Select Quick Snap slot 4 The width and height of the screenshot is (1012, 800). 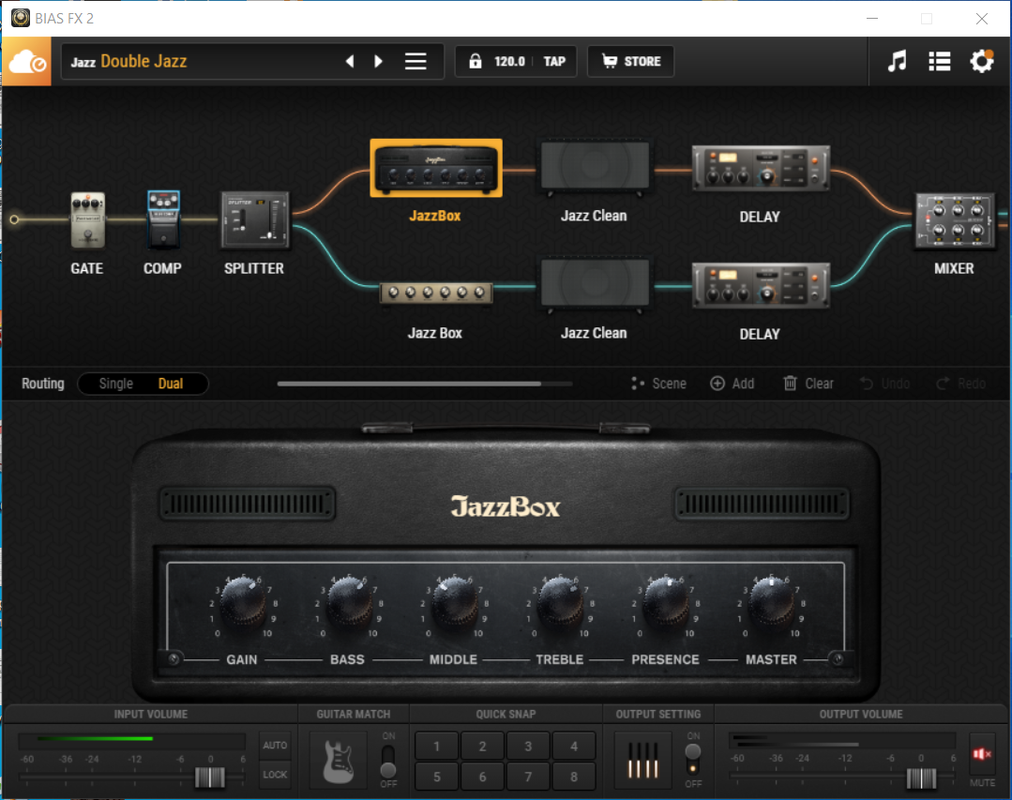tap(574, 746)
